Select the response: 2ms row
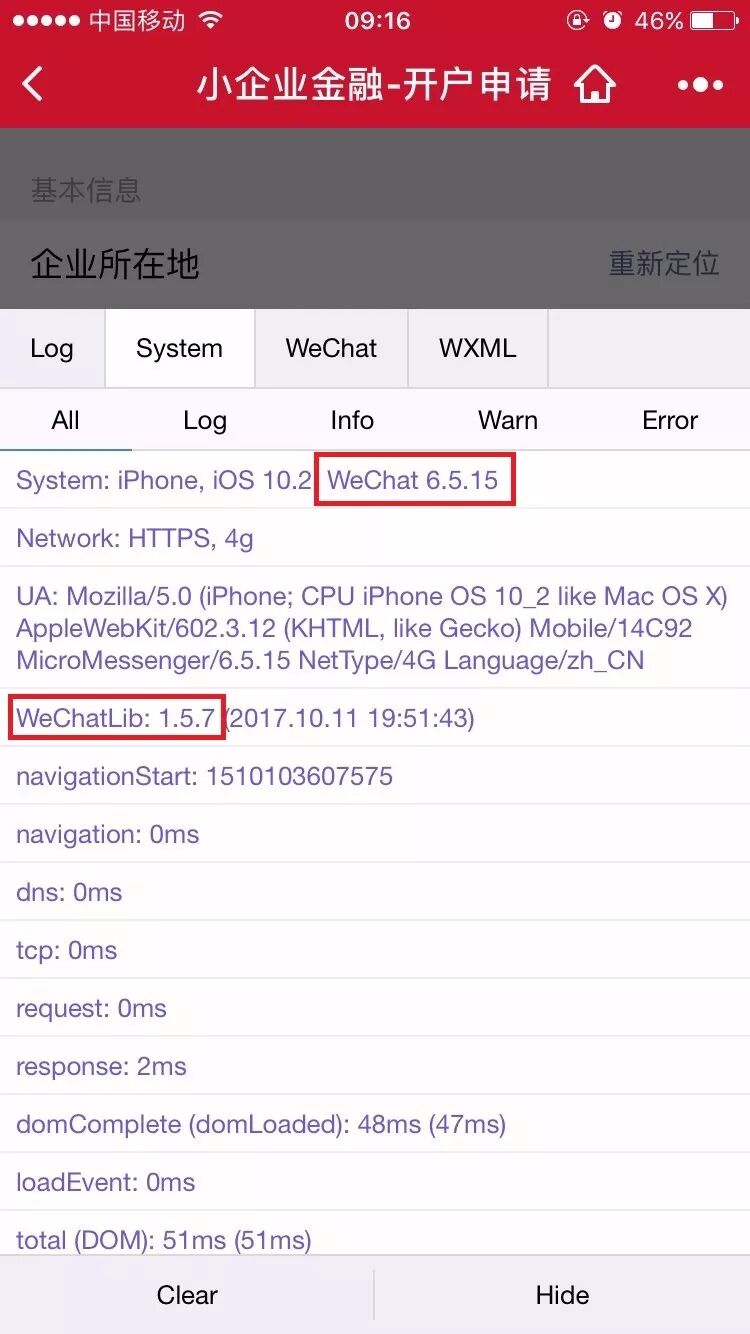The height and width of the screenshot is (1334, 750). tap(375, 1066)
